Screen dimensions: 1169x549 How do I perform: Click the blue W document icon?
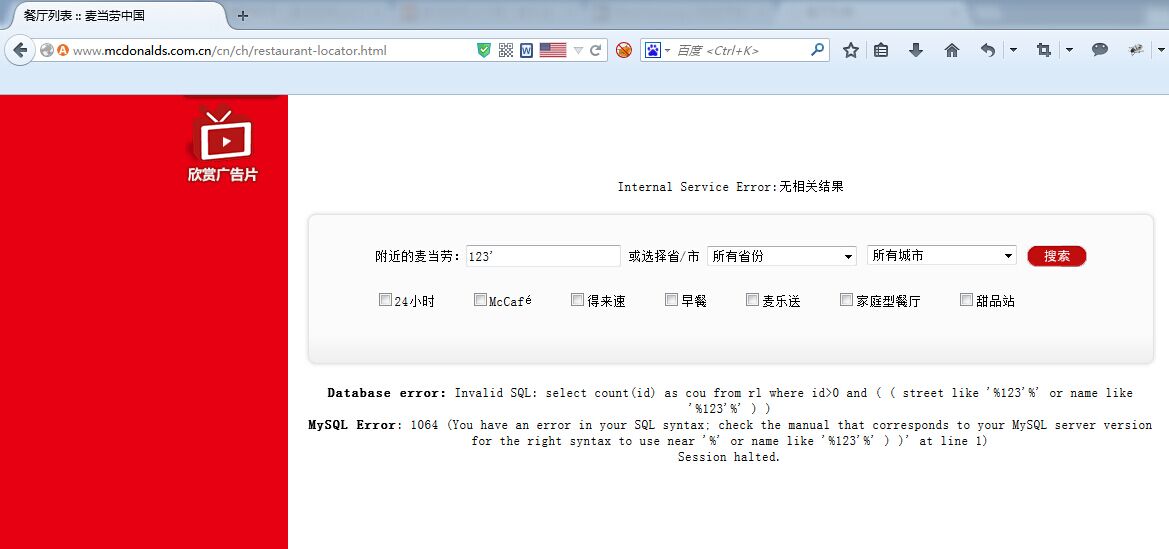point(526,50)
